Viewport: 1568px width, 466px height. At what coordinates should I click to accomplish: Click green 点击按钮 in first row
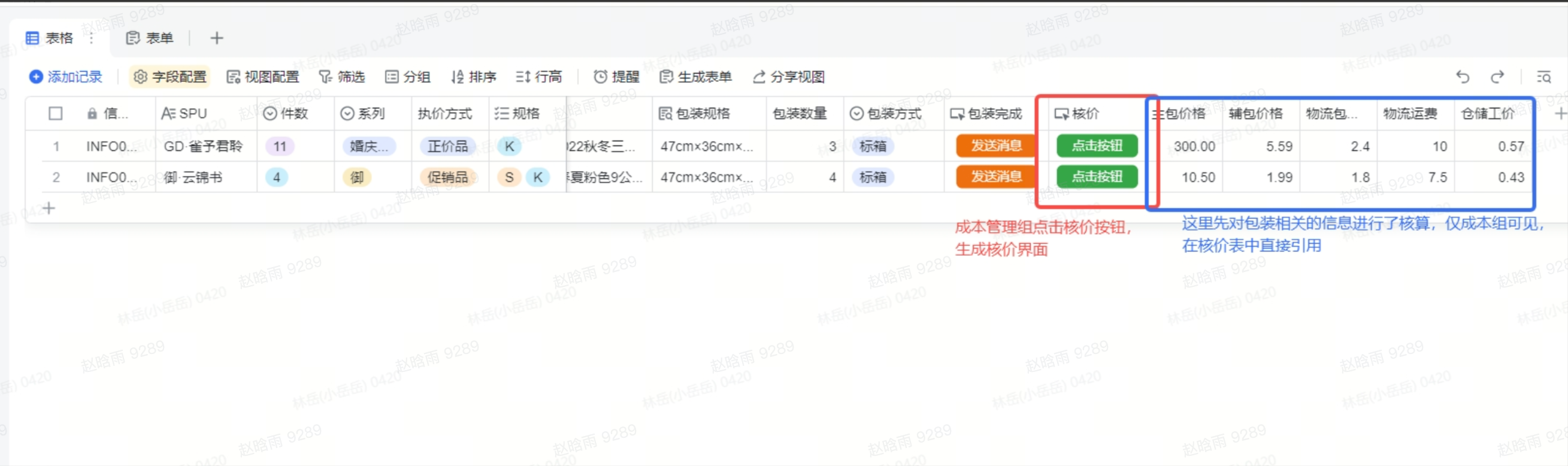1096,146
